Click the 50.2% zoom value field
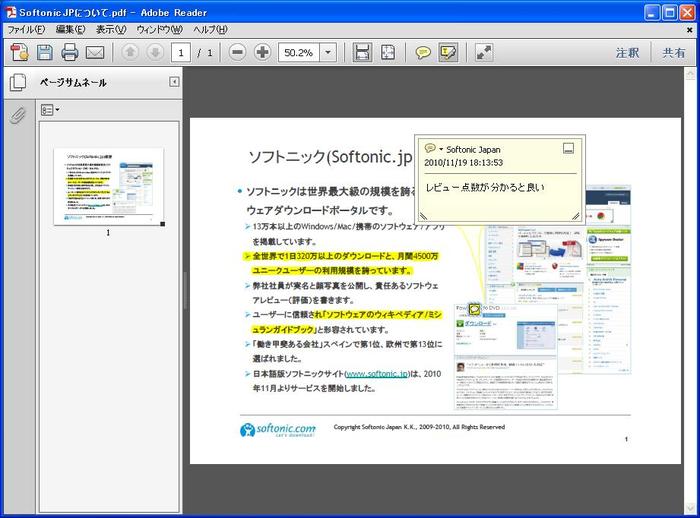Viewport: 700px width, 518px height. click(299, 53)
